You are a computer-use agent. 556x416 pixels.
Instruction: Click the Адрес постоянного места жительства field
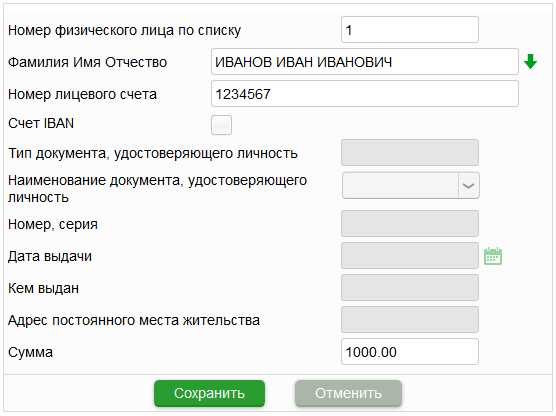(x=410, y=320)
